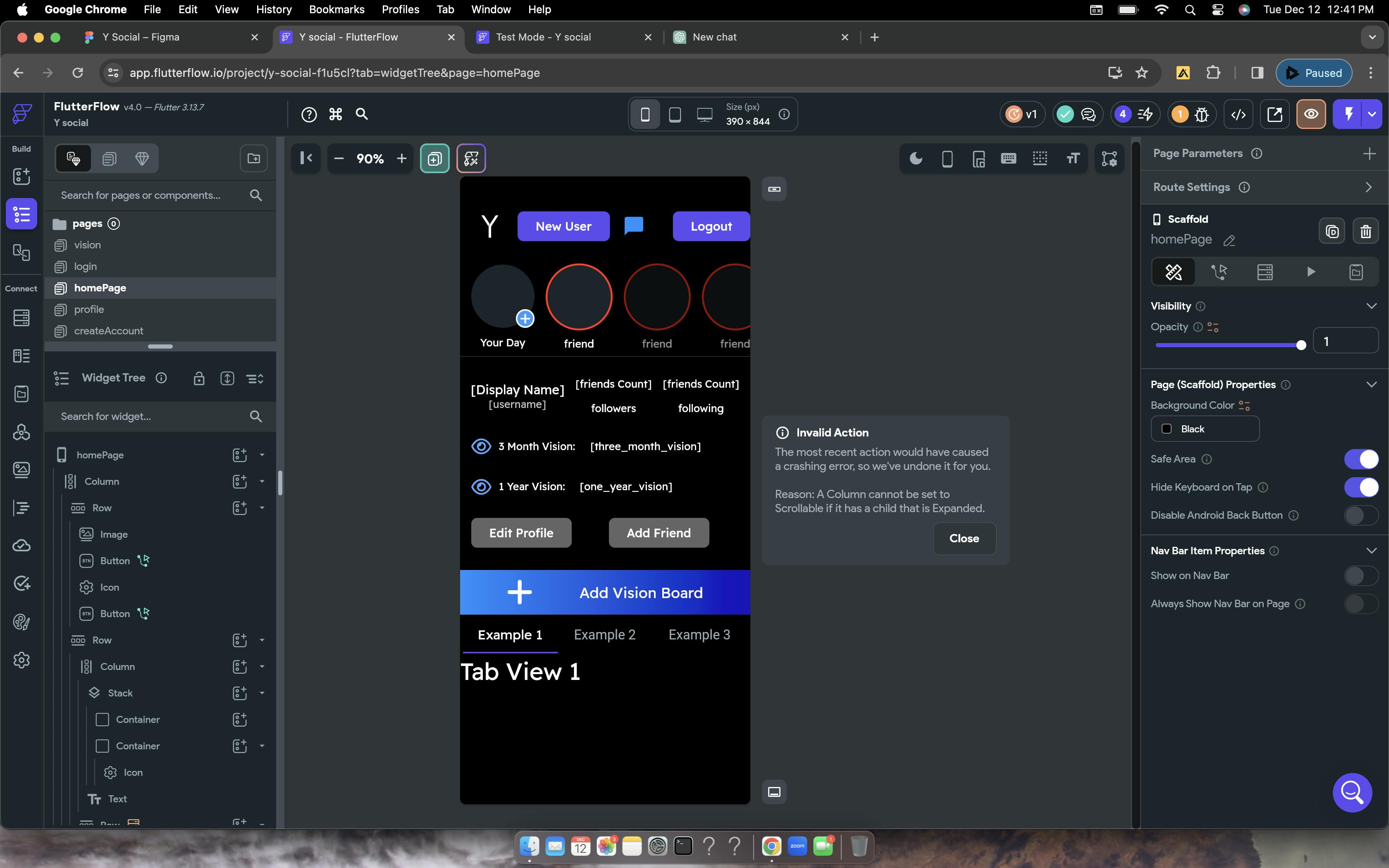Image resolution: width=1389 pixels, height=868 pixels.
Task: Disable Hide Keyboard on Tap switch
Action: (1361, 487)
